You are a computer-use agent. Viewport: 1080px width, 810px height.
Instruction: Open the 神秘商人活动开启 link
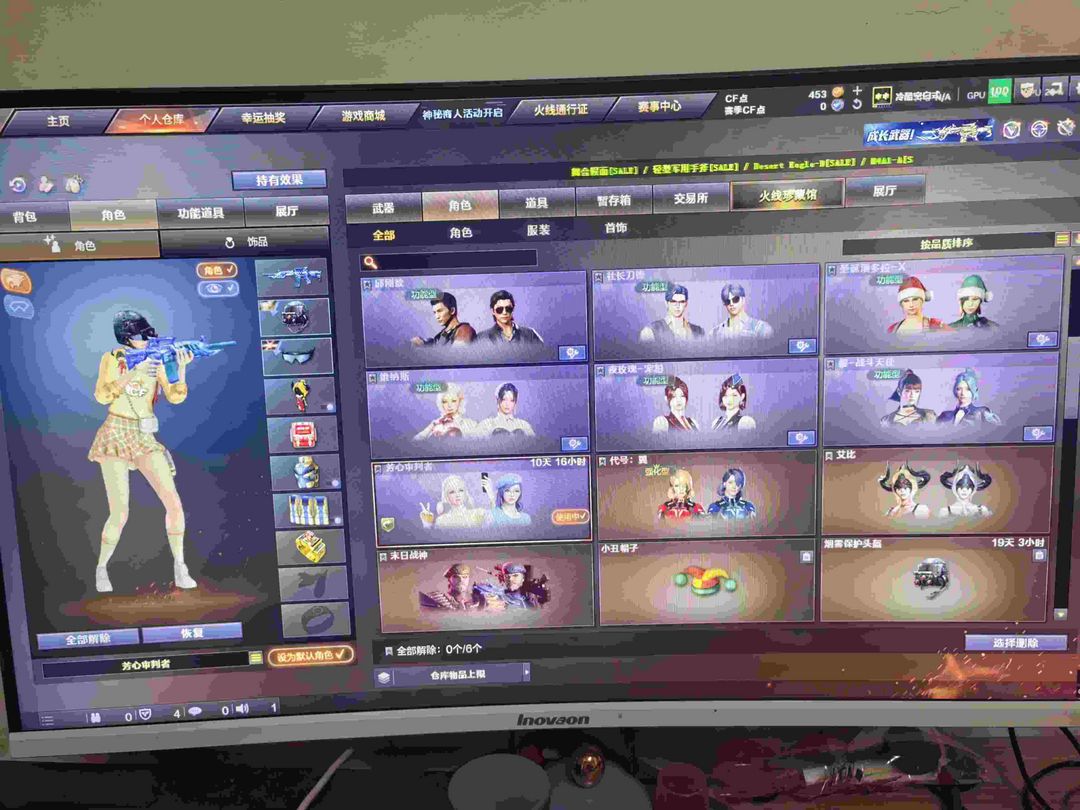coord(462,113)
